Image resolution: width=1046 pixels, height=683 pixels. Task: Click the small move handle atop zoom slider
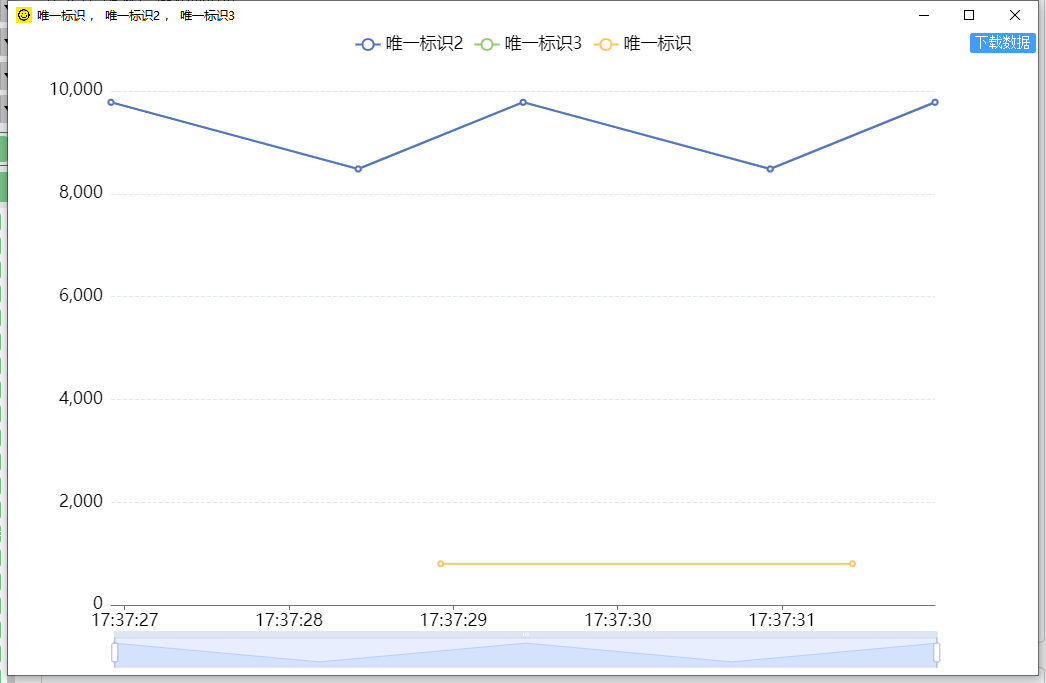[x=526, y=635]
